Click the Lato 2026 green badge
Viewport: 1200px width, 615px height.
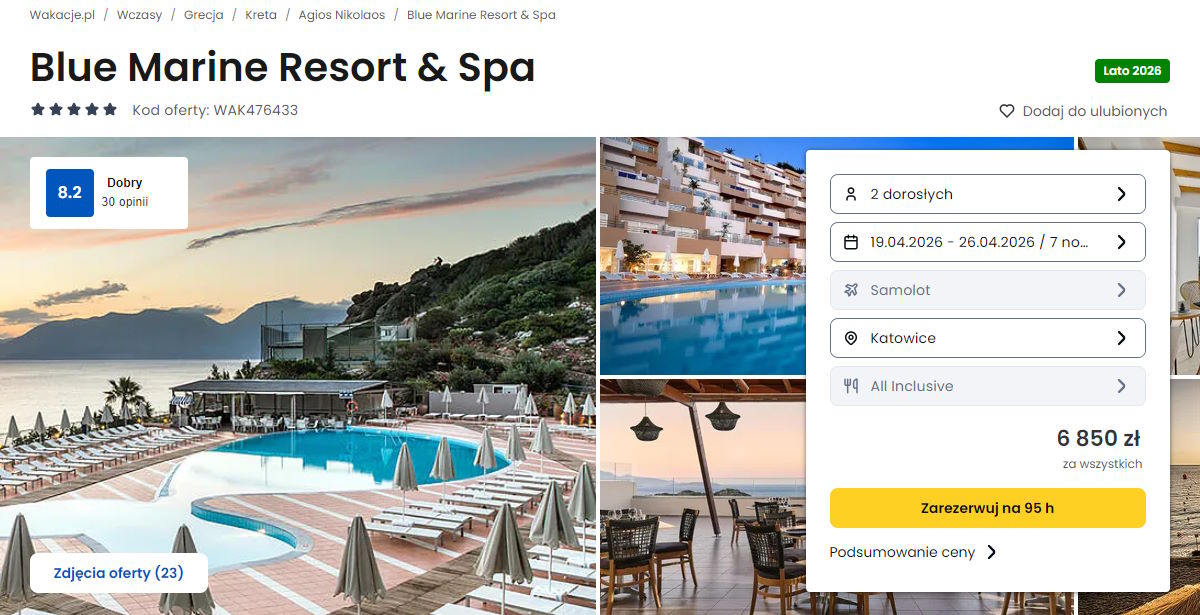coord(1132,71)
